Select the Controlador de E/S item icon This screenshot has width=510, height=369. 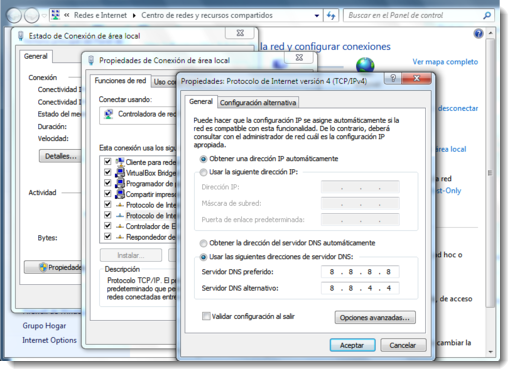pos(120,226)
